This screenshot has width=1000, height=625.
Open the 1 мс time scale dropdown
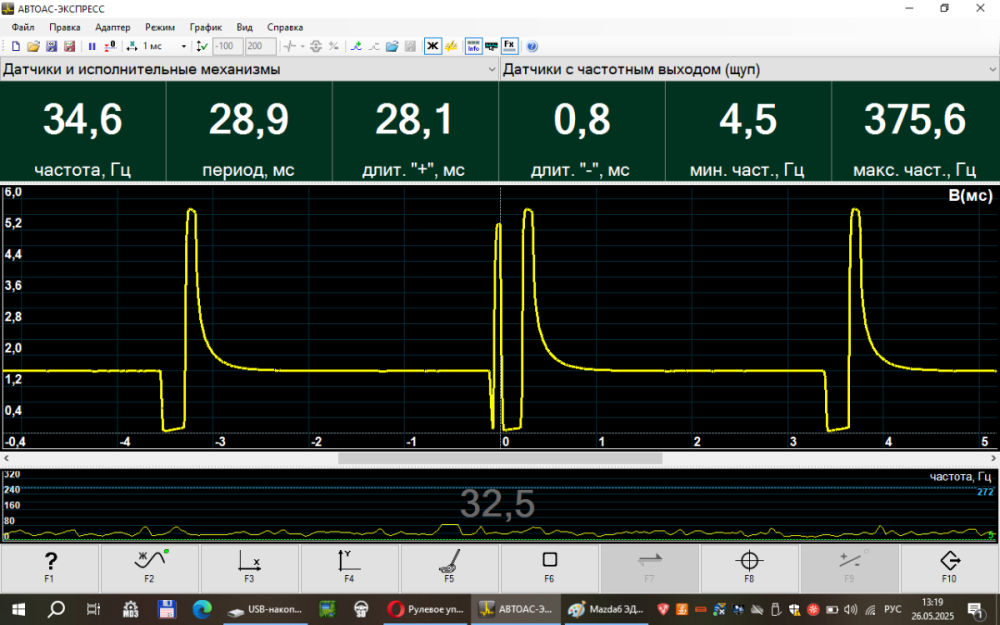183,46
